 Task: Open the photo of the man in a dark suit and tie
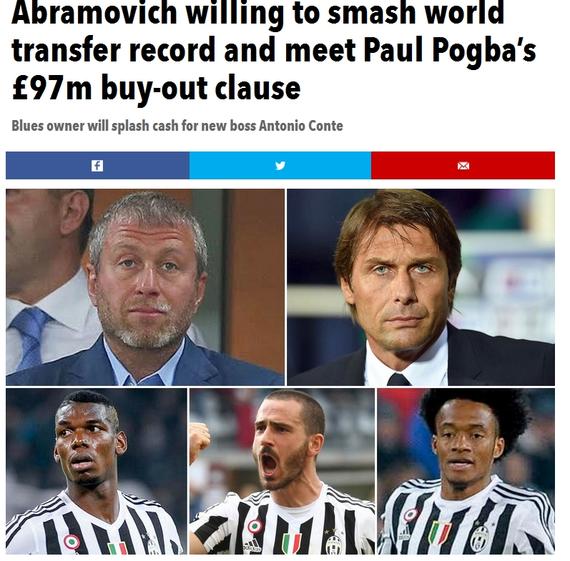pyautogui.click(x=421, y=287)
